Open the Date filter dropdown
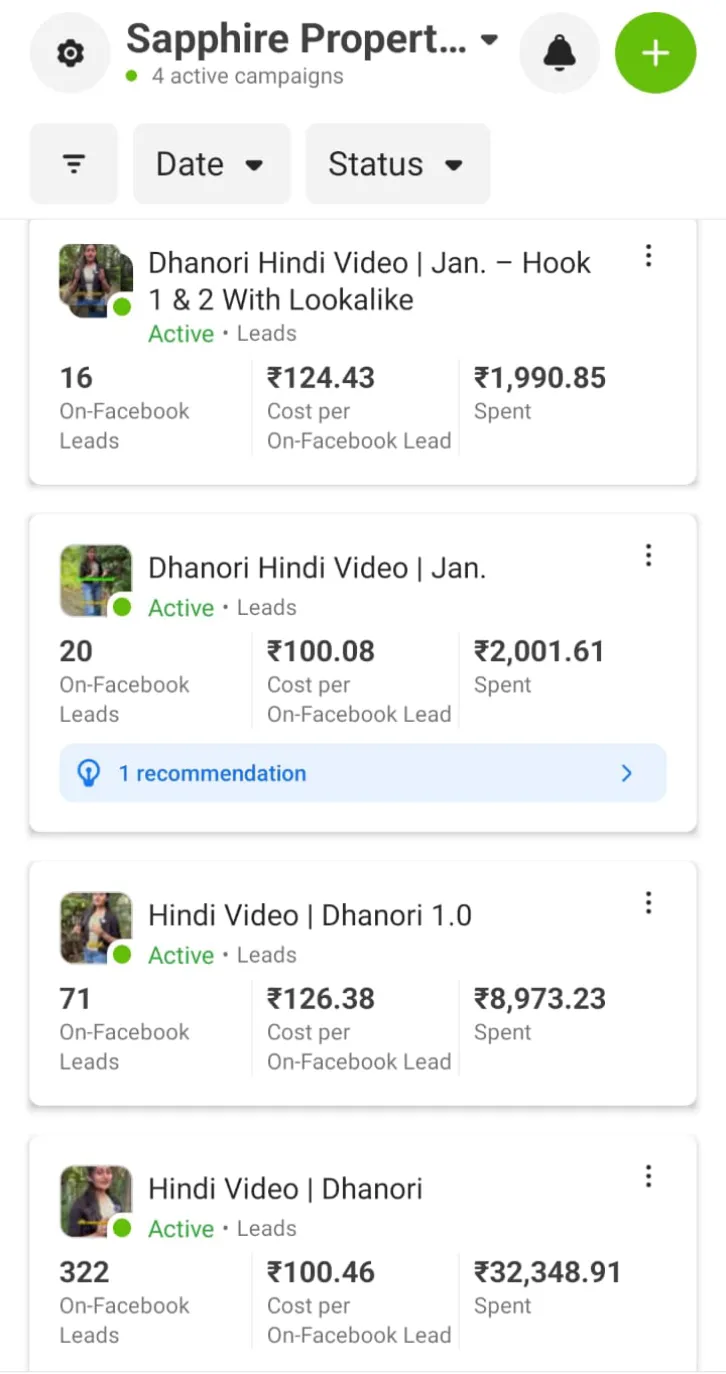The image size is (726, 1374). coord(211,164)
